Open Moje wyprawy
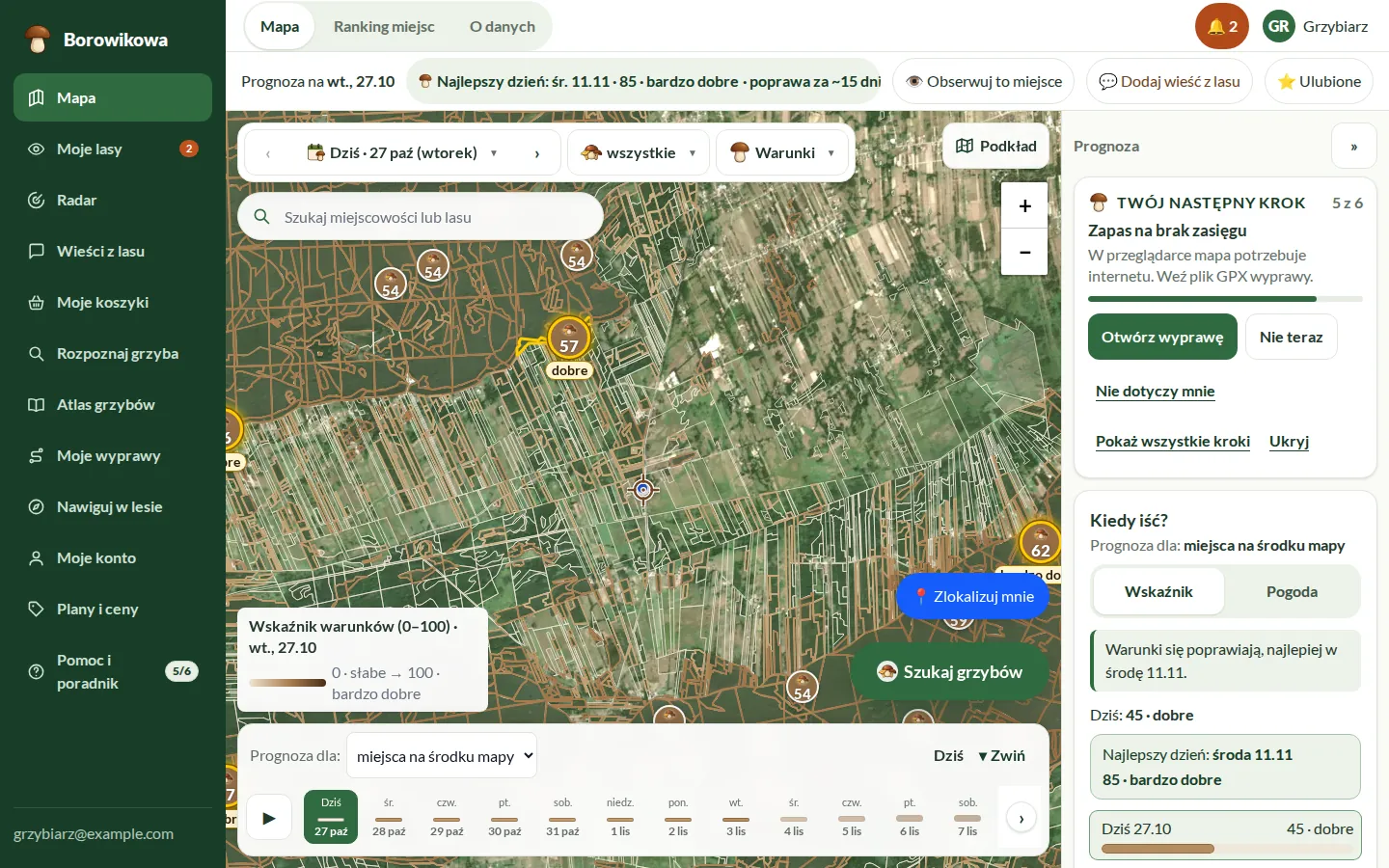The image size is (1389, 868). [113, 455]
